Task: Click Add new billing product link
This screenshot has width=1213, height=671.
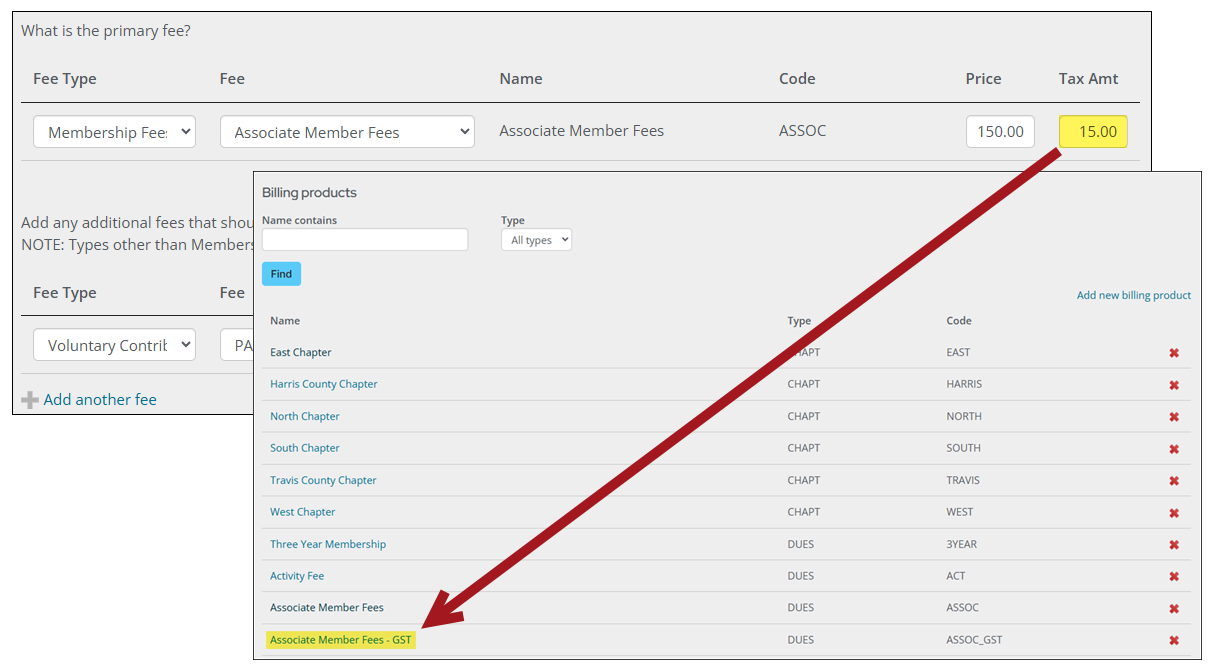Action: [x=1133, y=295]
